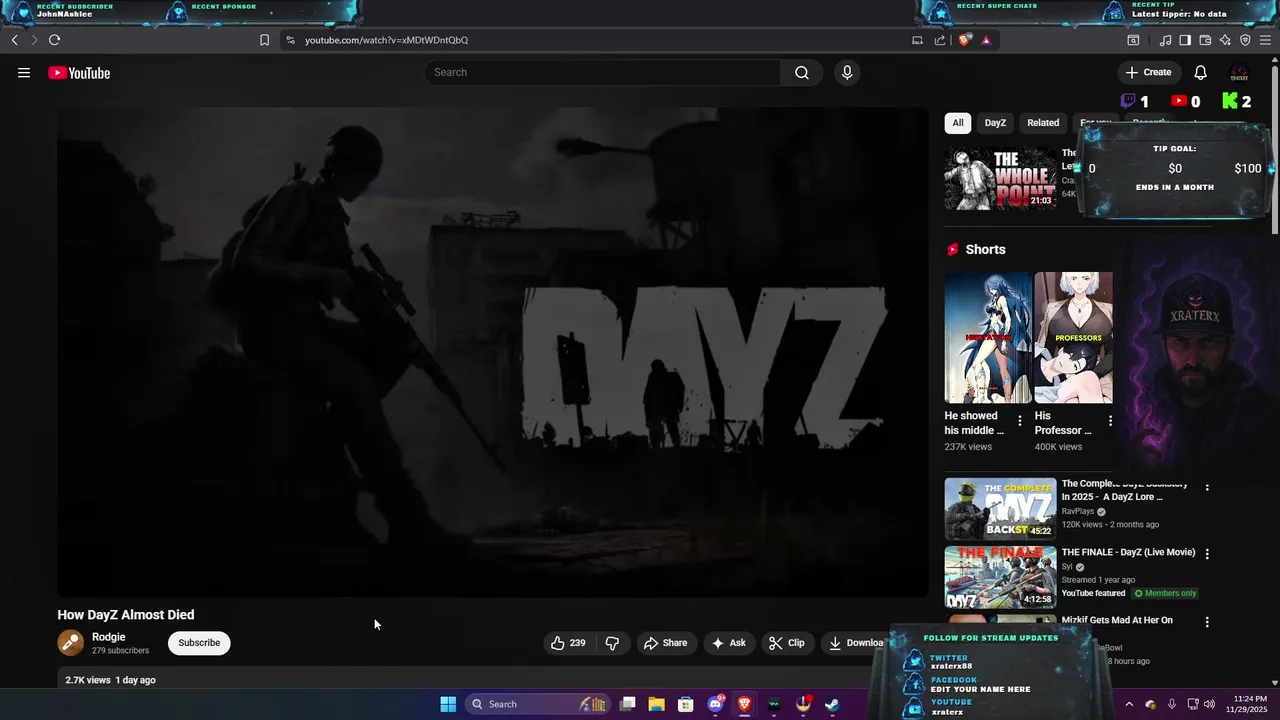Open options for 'His Professor' short

(1110, 421)
